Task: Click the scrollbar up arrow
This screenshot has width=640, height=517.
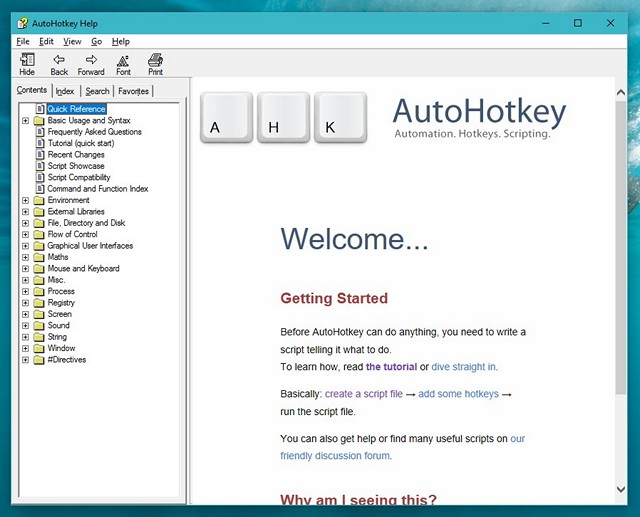Action: pyautogui.click(x=621, y=93)
